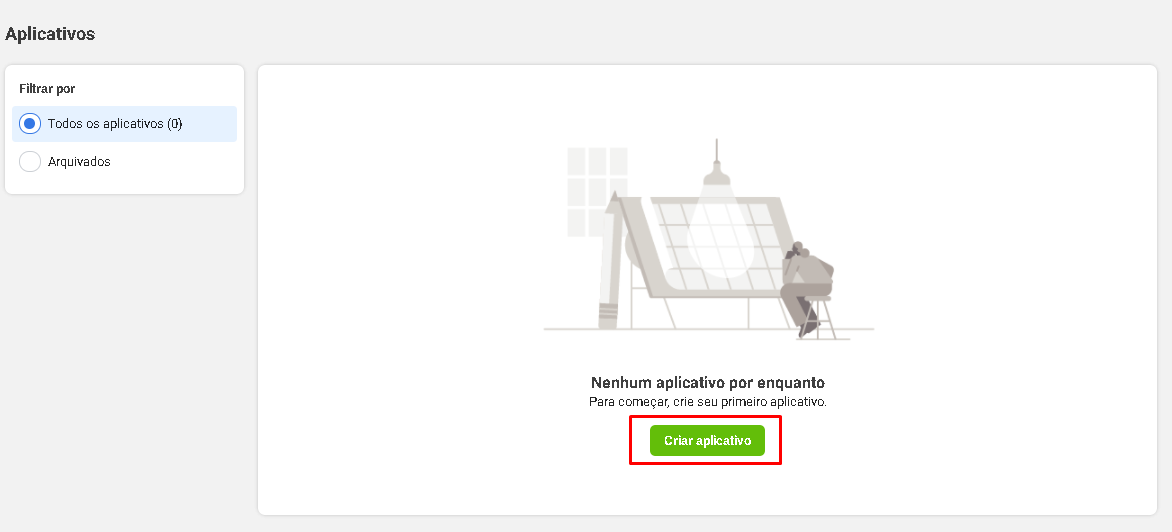The image size is (1172, 532).
Task: Click the Filtrar por heading
Action: [x=47, y=88]
